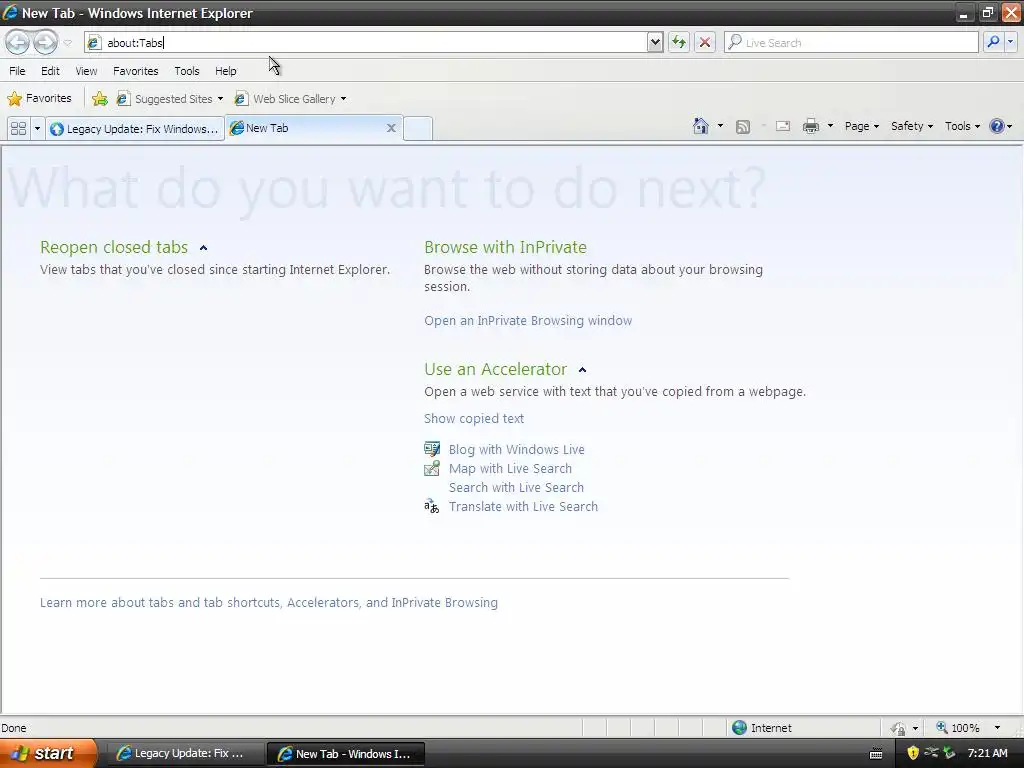The width and height of the screenshot is (1024, 768).
Task: Click the Security Center shield tray icon
Action: [913, 753]
